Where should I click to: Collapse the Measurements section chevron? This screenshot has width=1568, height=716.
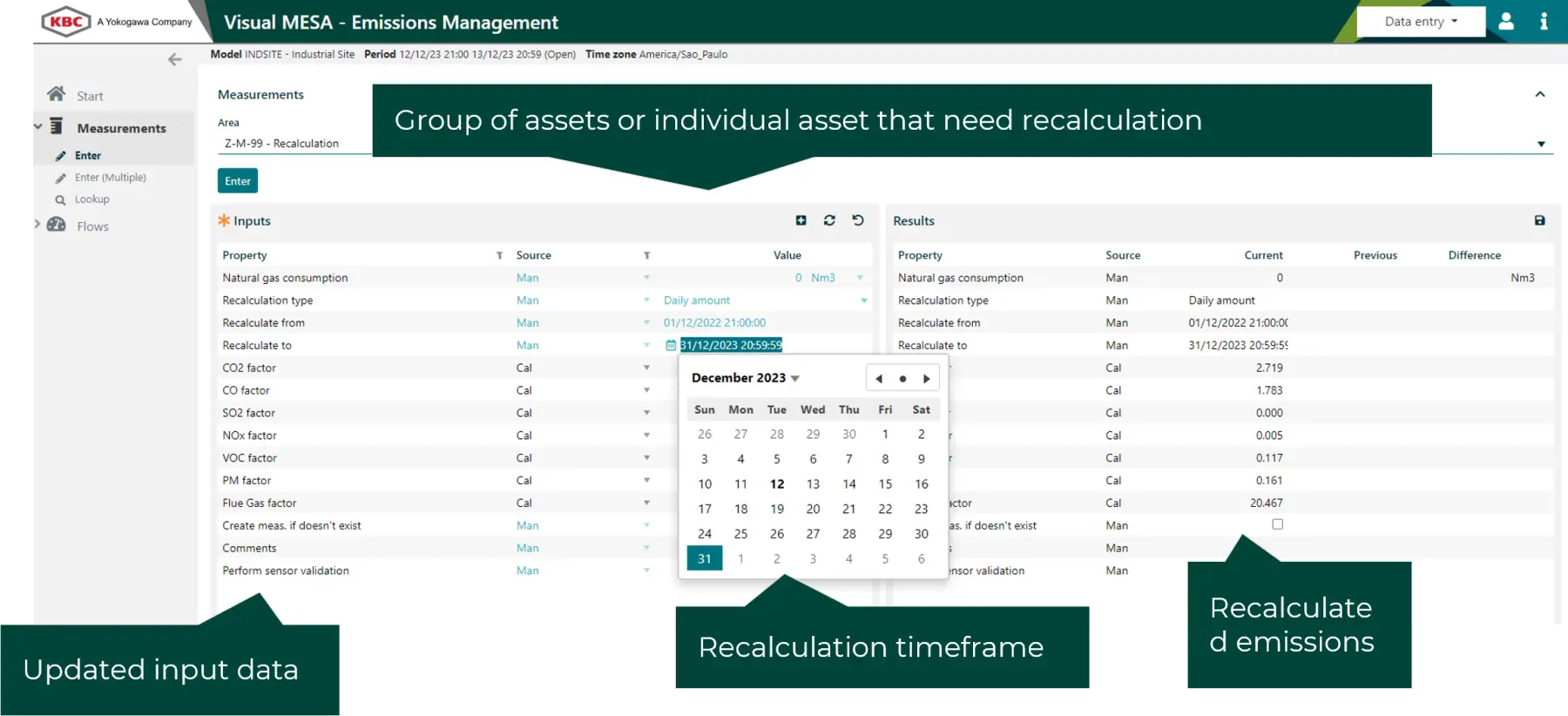coord(1539,94)
